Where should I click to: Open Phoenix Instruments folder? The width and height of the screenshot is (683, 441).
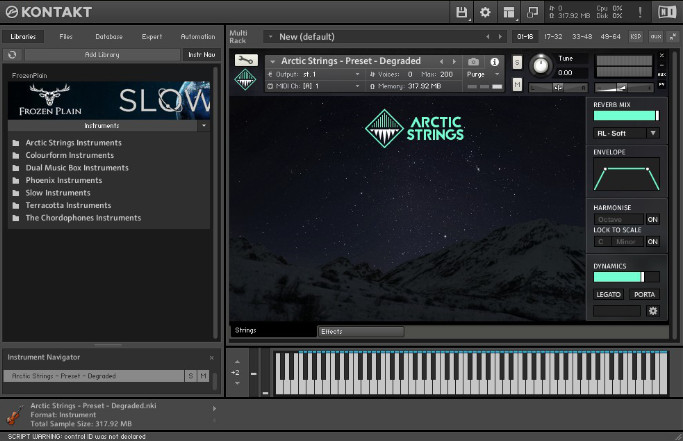tap(64, 180)
